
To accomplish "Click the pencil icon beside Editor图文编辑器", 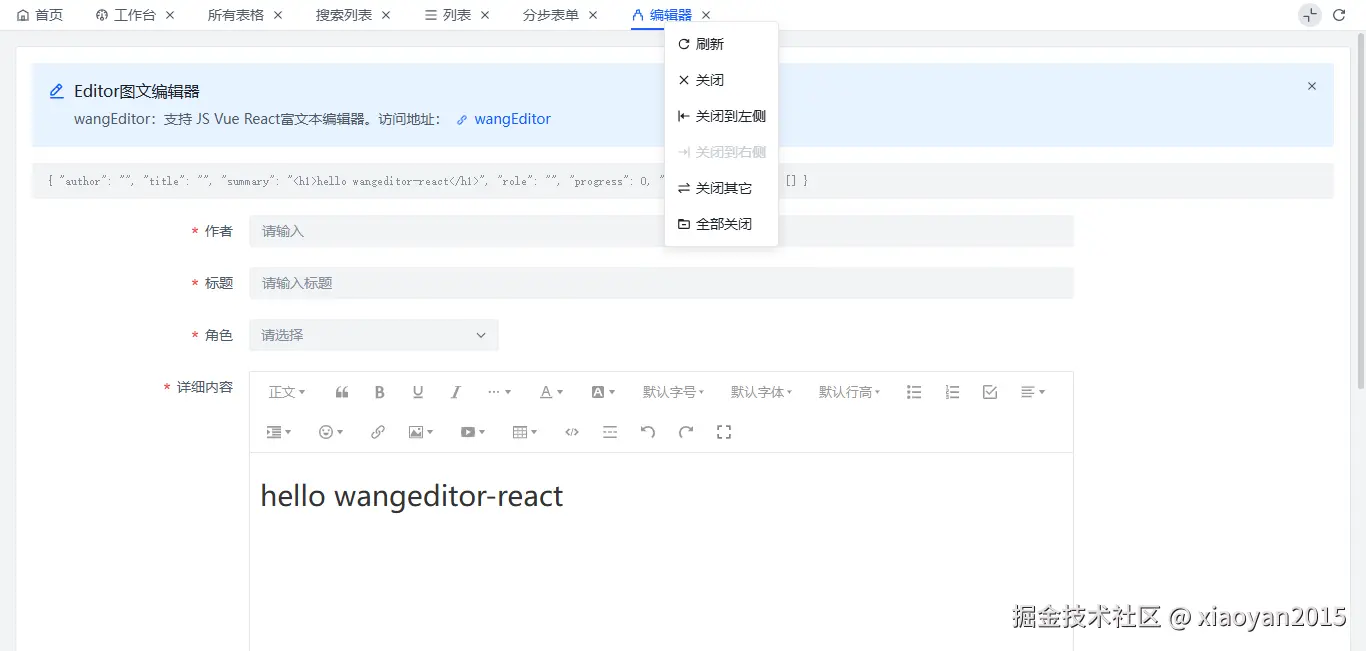I will point(57,91).
